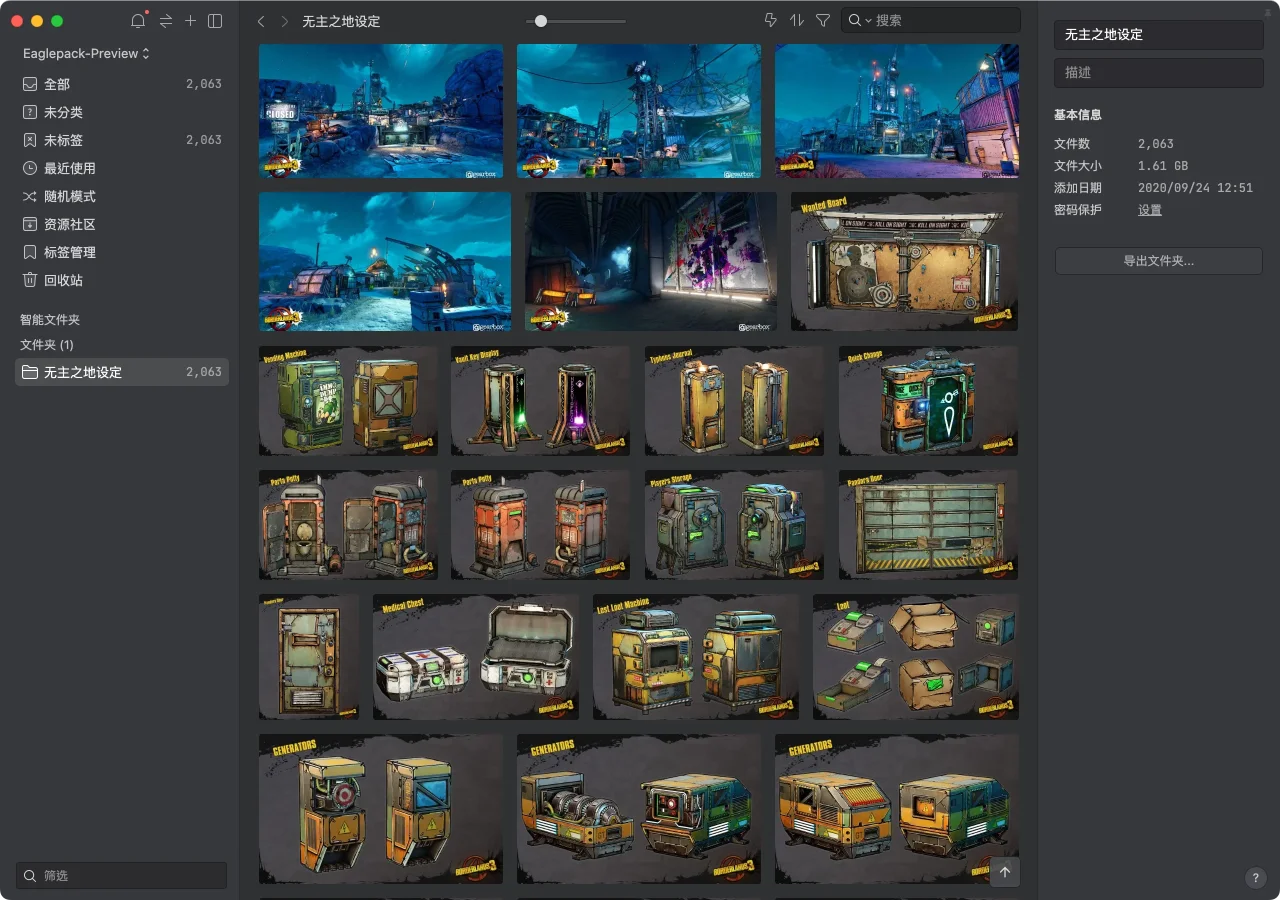
Task: Open the Wanted Board thumbnail
Action: point(904,262)
